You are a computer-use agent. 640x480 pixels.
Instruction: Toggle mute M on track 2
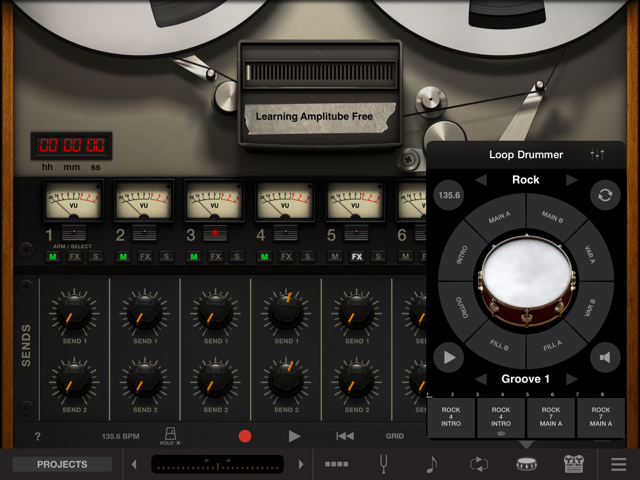pyautogui.click(x=123, y=257)
